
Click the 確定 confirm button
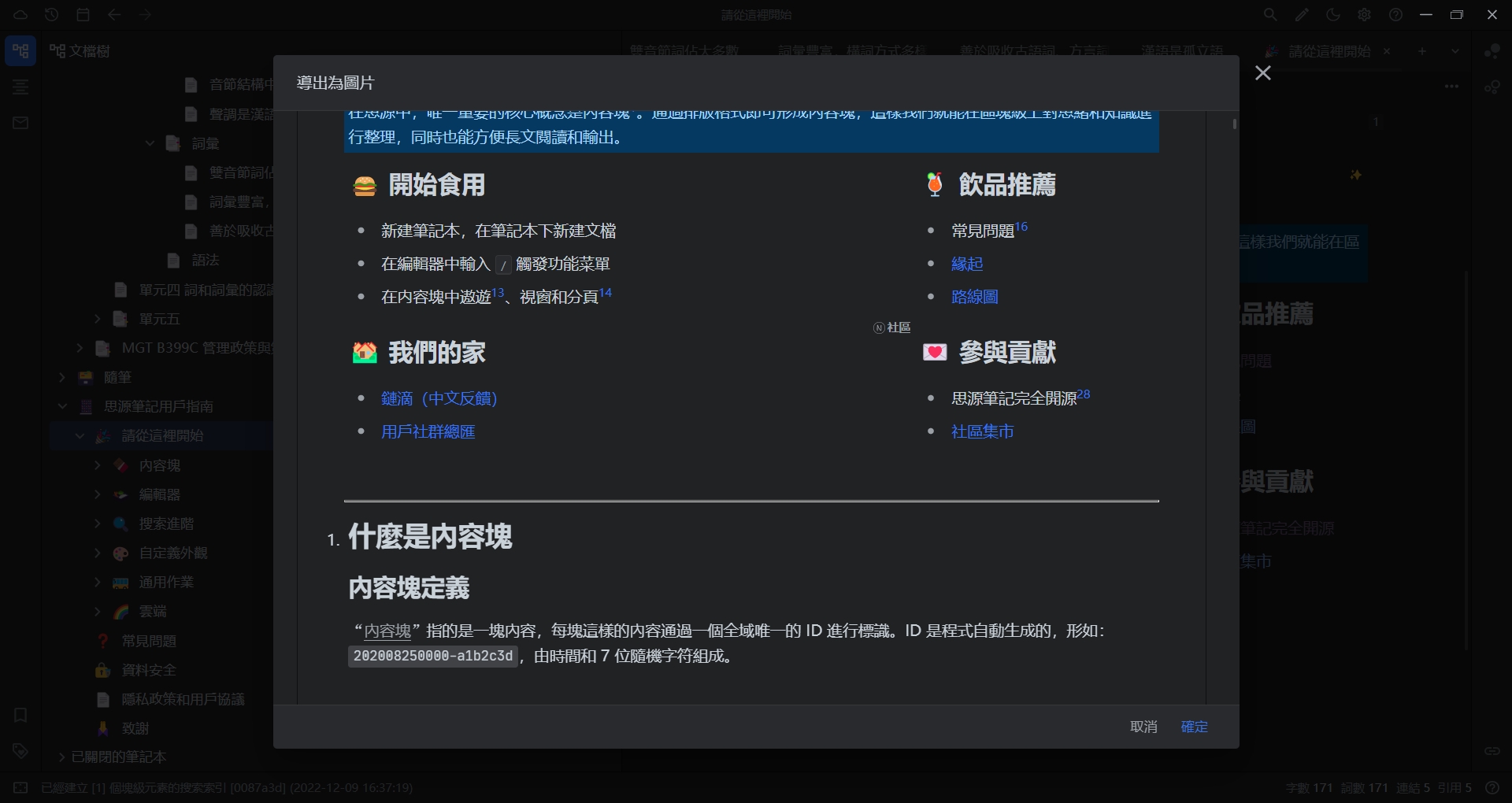click(1194, 727)
